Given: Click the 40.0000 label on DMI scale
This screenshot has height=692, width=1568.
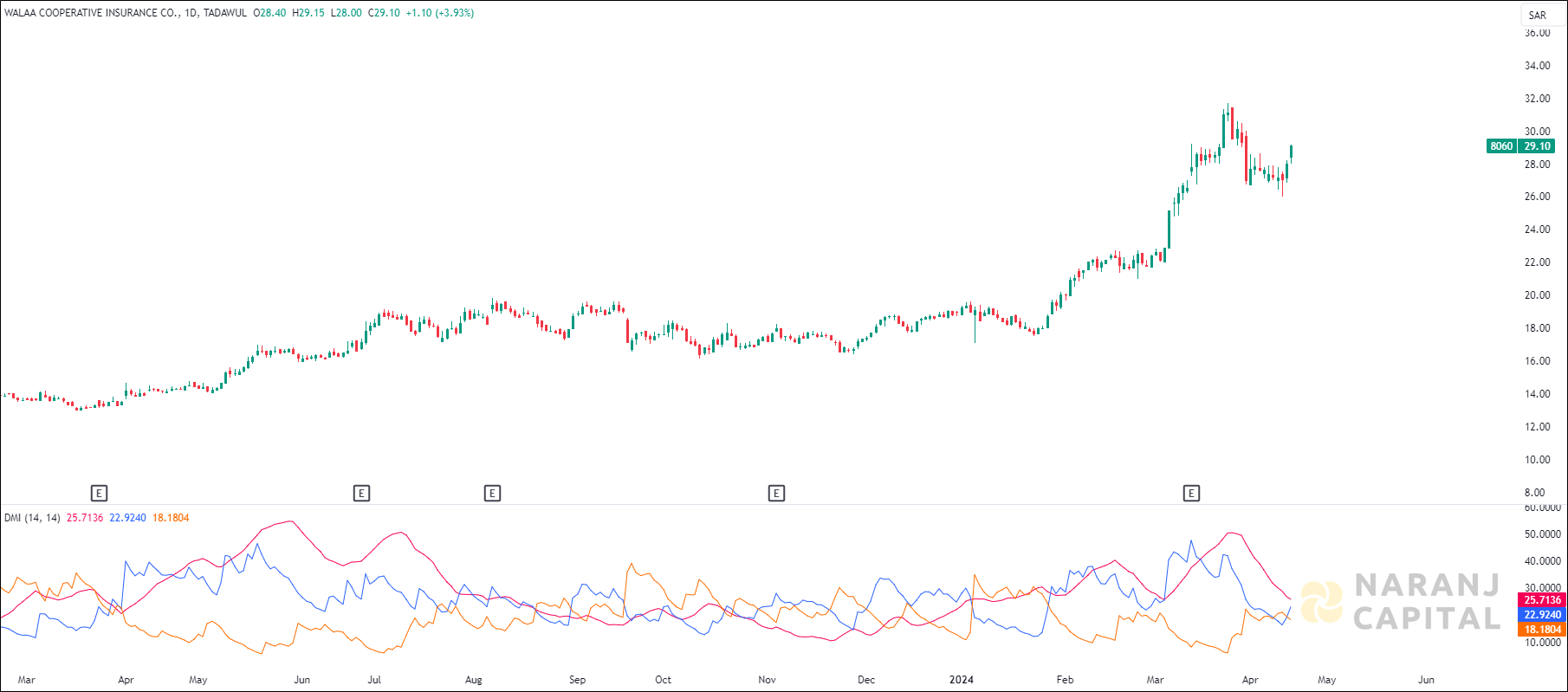Looking at the screenshot, I should click(1543, 561).
